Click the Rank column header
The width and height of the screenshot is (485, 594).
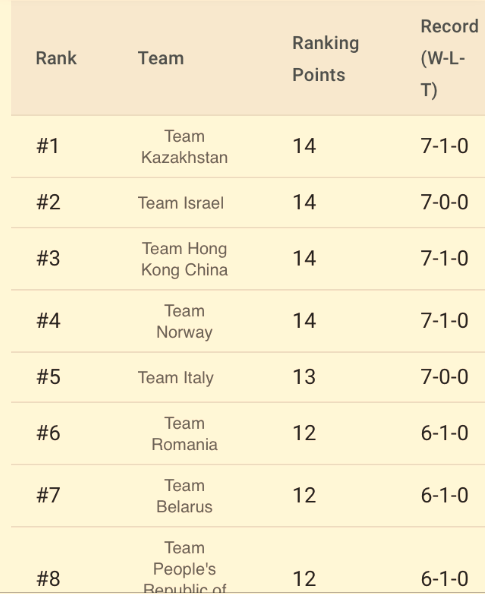coord(56,58)
